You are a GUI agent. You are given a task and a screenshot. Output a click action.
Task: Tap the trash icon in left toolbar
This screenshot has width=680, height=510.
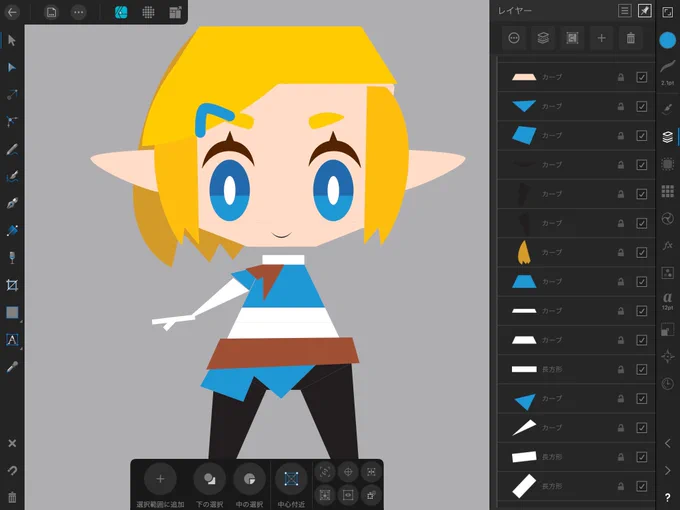pos(12,497)
